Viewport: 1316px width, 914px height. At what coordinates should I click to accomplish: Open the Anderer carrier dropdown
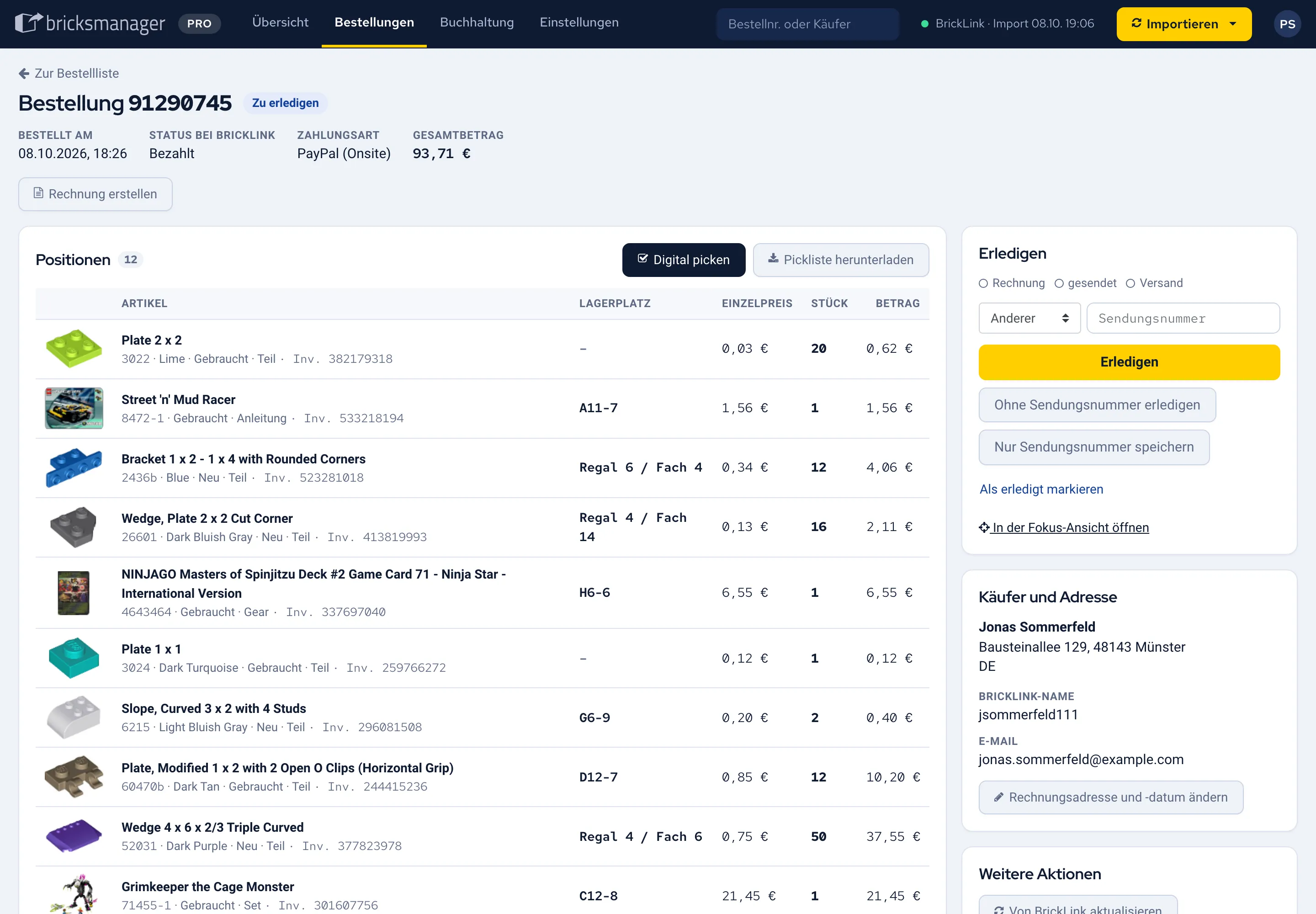coord(1029,319)
